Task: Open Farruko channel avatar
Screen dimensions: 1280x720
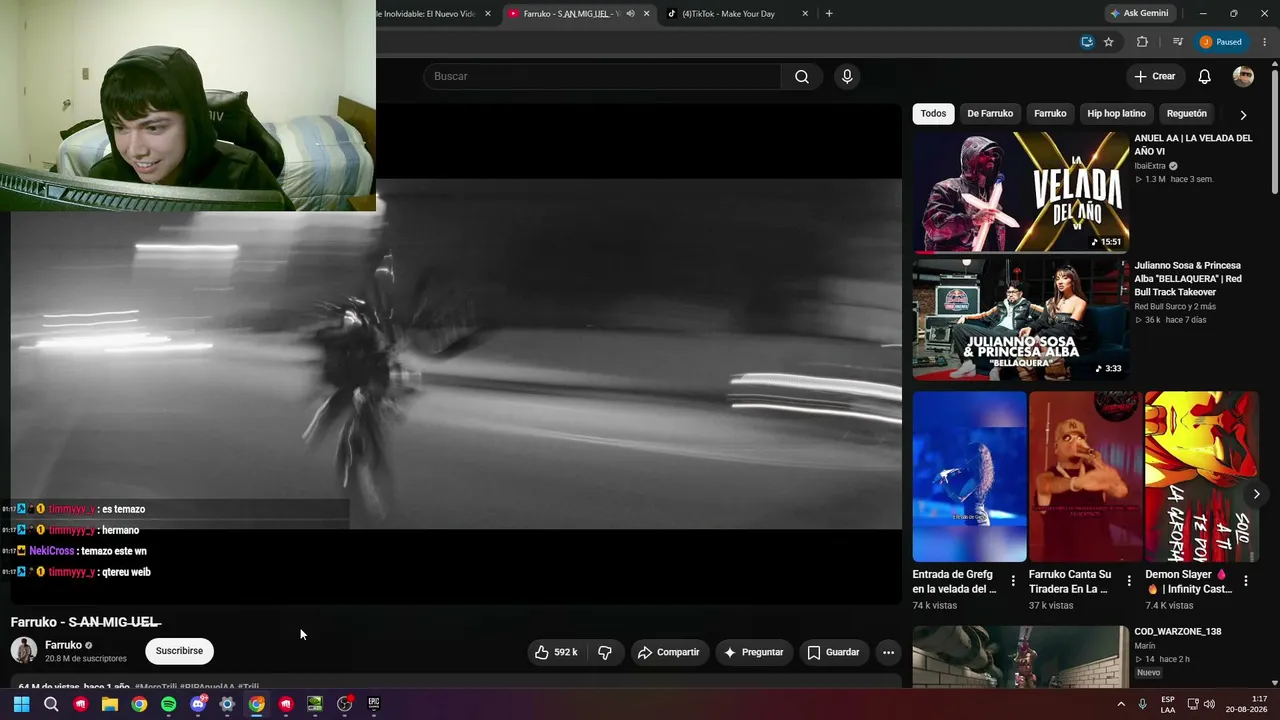Action: click(24, 650)
